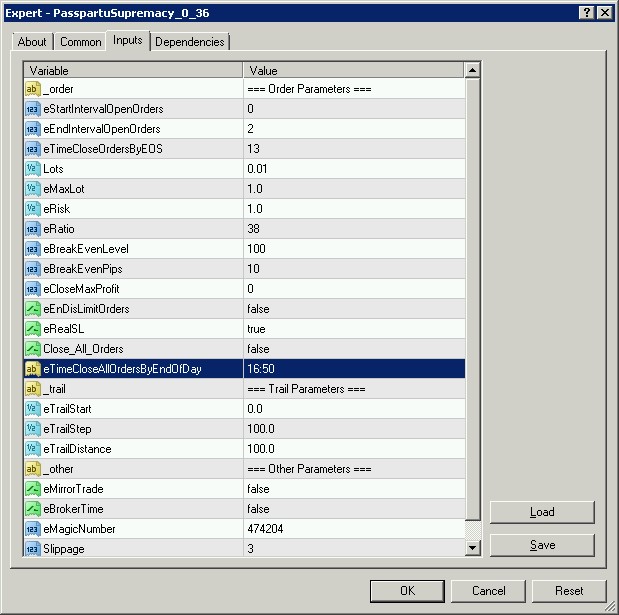Click the string icon beside _other
Screen dimensions: 619x615
(33, 469)
